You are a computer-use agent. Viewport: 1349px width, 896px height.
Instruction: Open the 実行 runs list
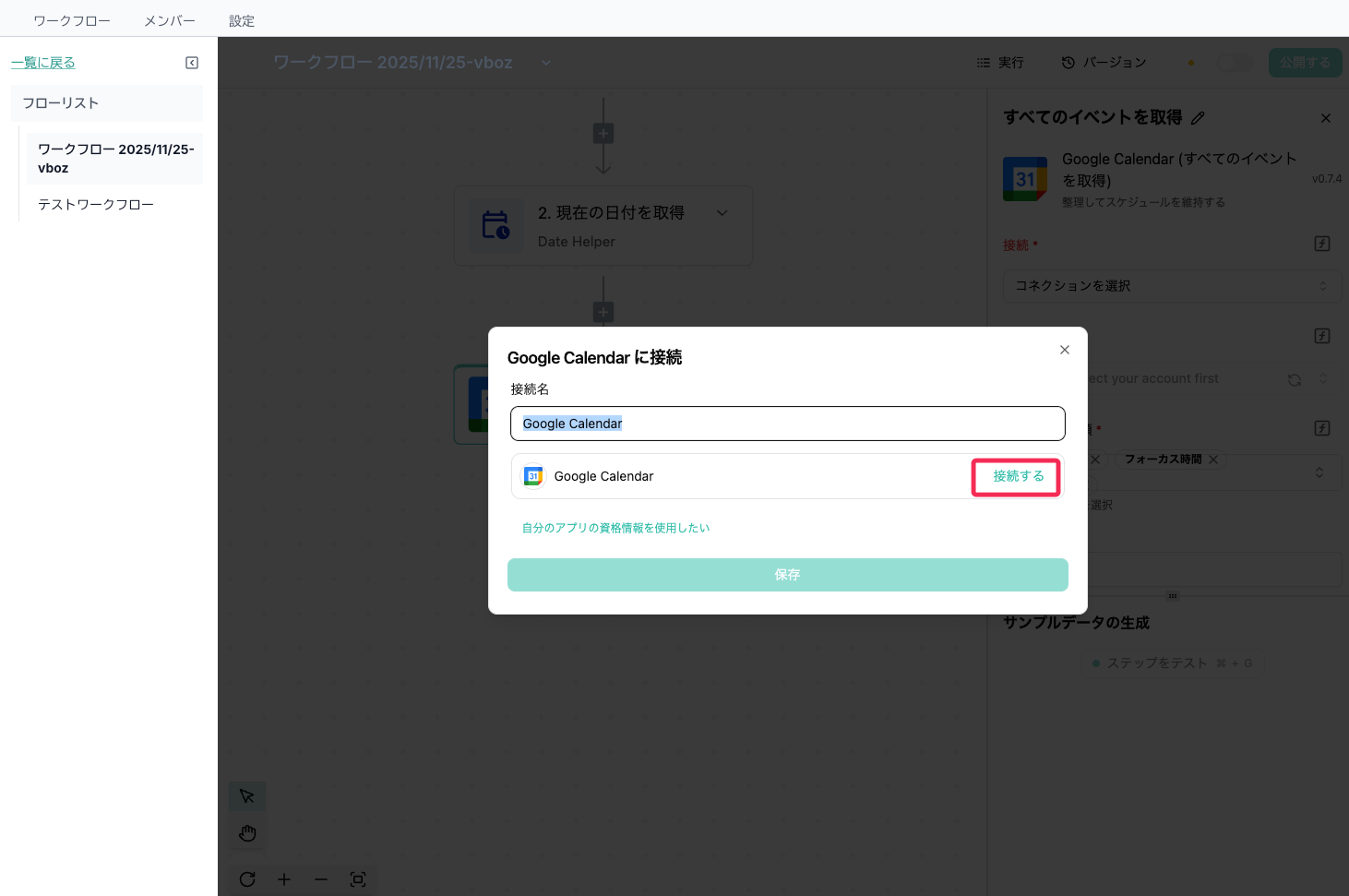click(x=1000, y=63)
